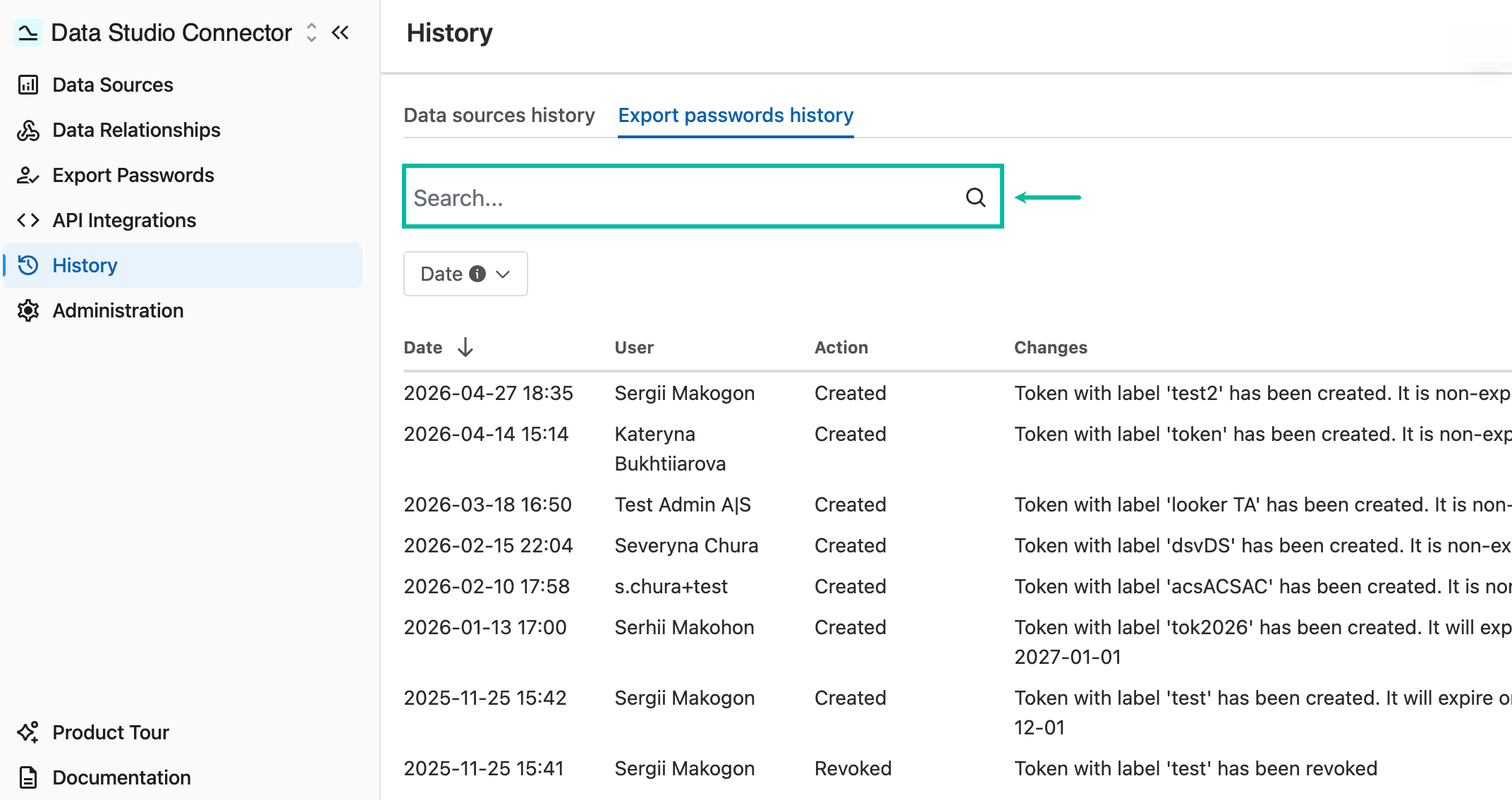This screenshot has height=800, width=1512.
Task: Click the Data Studio Connector logo icon
Action: [28, 32]
